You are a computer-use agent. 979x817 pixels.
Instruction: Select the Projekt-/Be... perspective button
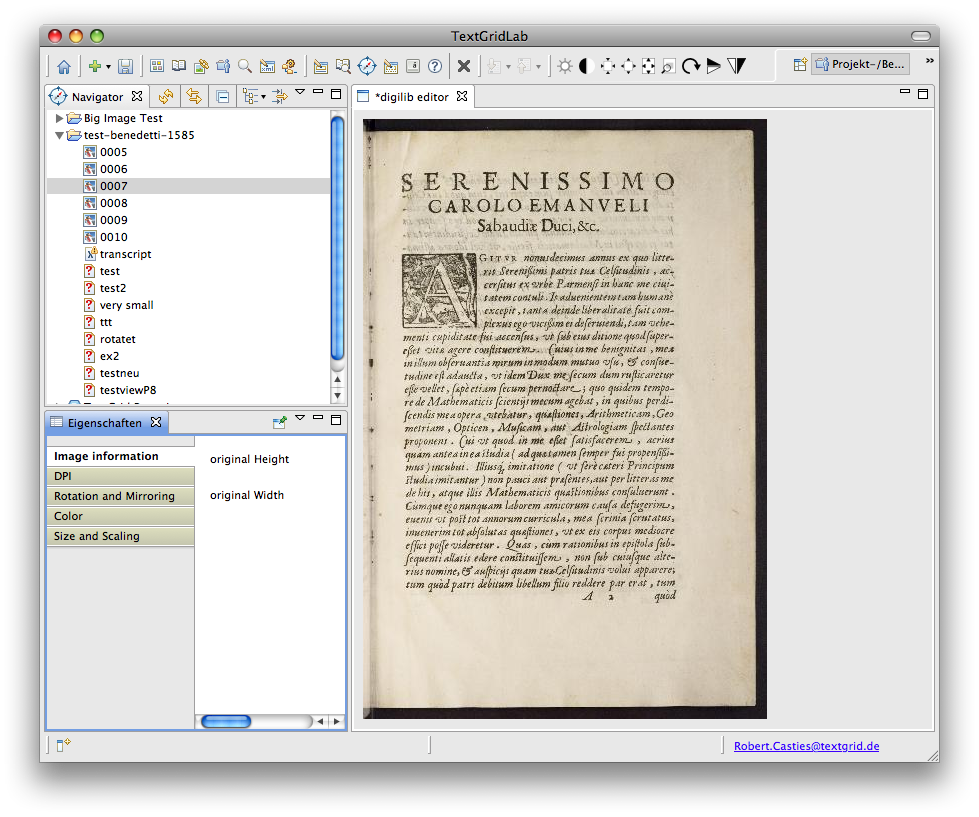pyautogui.click(x=860, y=65)
